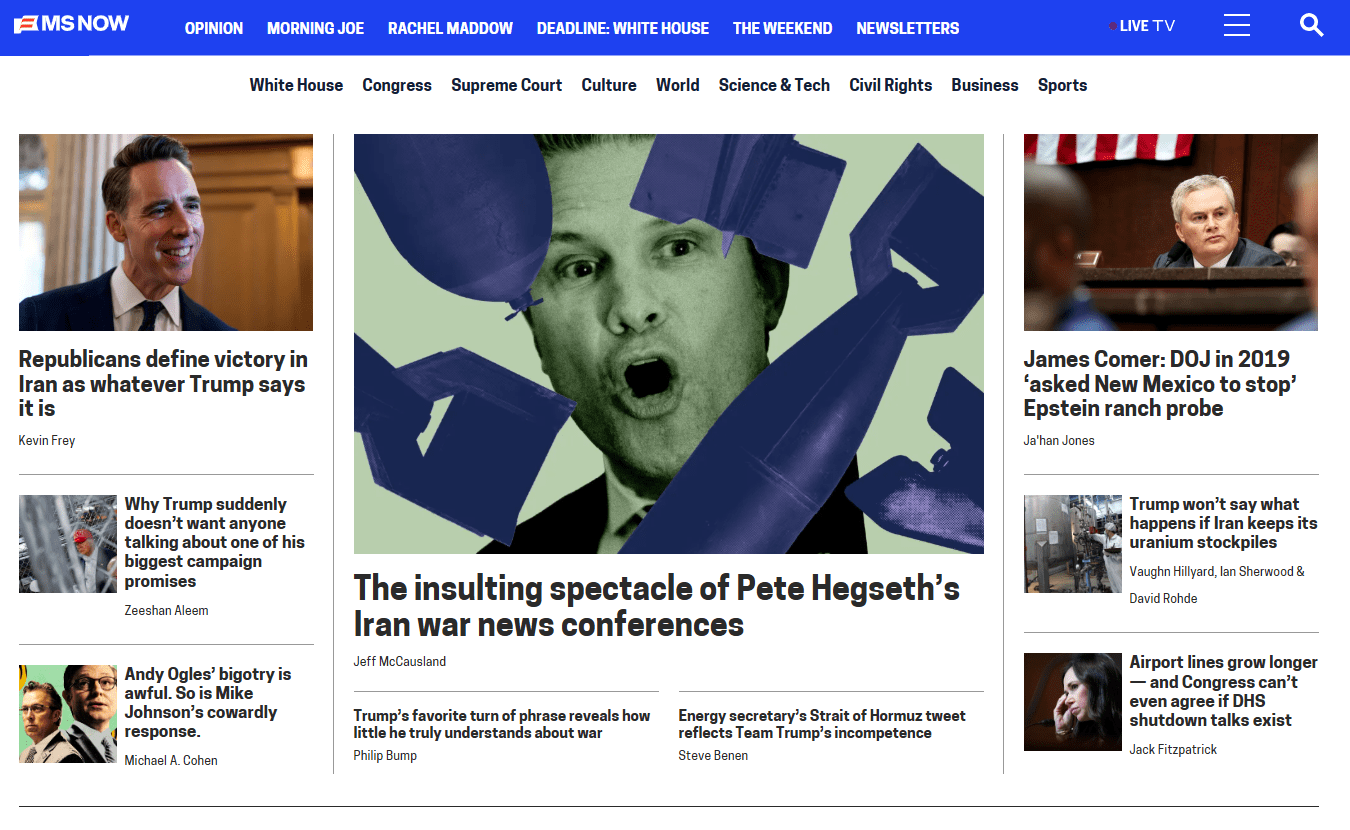The image size is (1350, 830).
Task: Open author Ja'han Jones's page
Action: 1059,440
